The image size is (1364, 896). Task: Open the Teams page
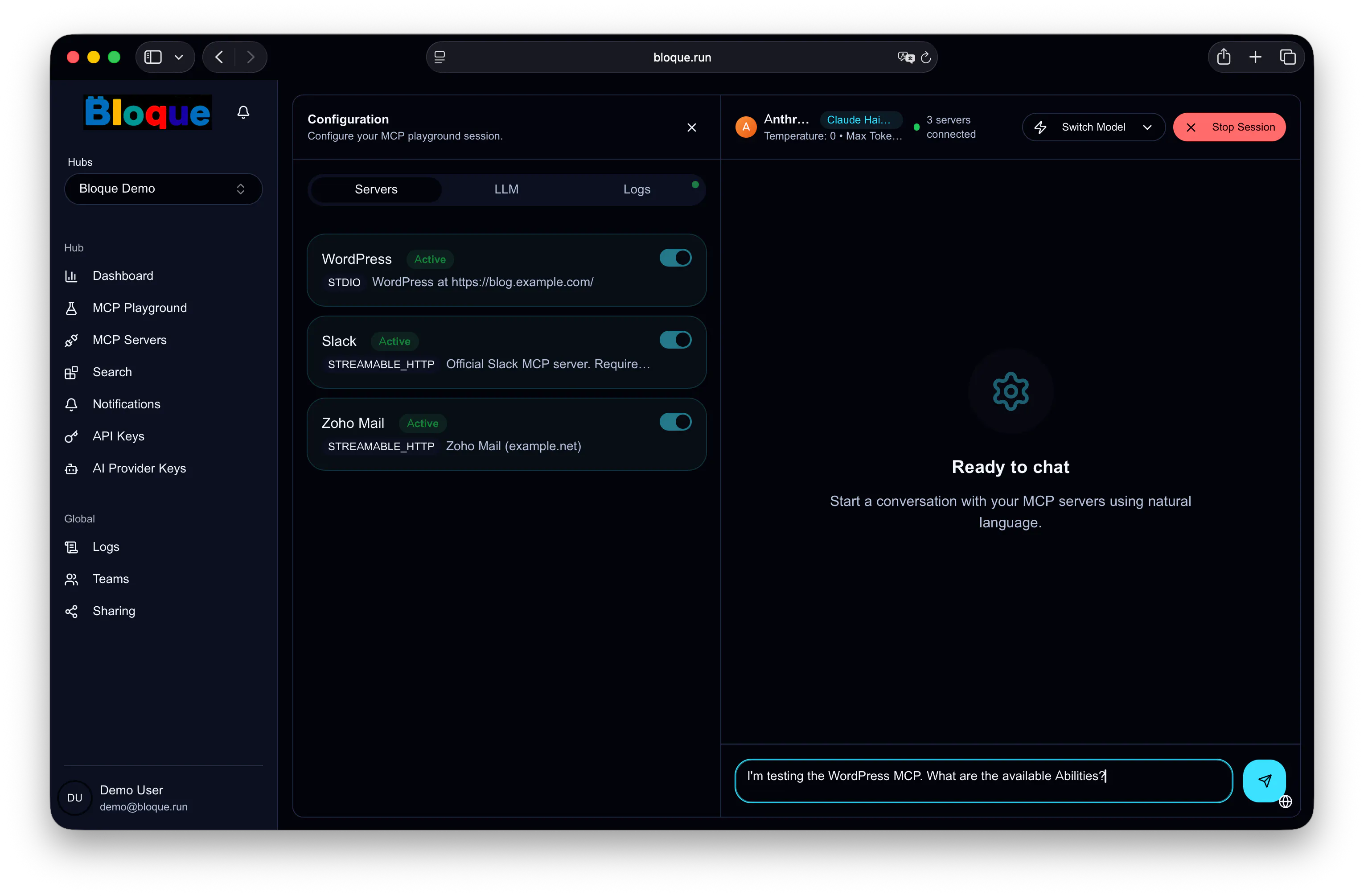[111, 579]
